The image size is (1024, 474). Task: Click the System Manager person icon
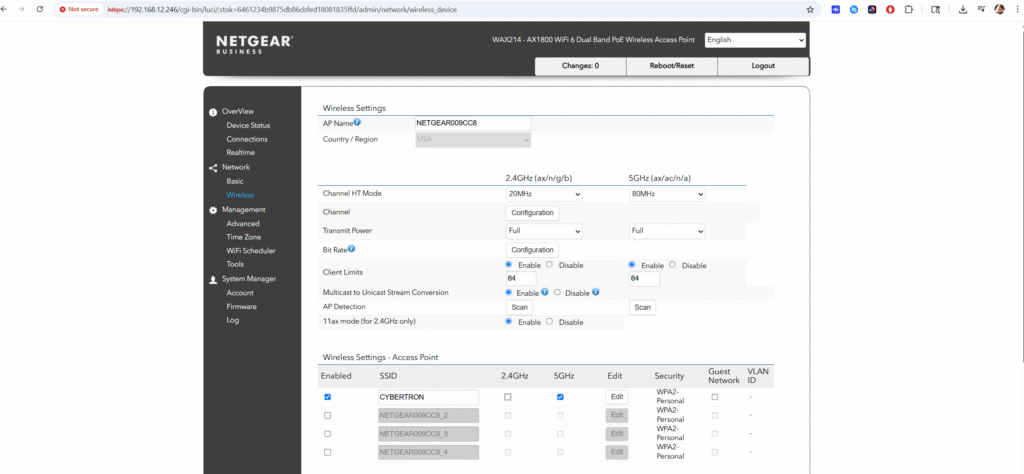(213, 279)
